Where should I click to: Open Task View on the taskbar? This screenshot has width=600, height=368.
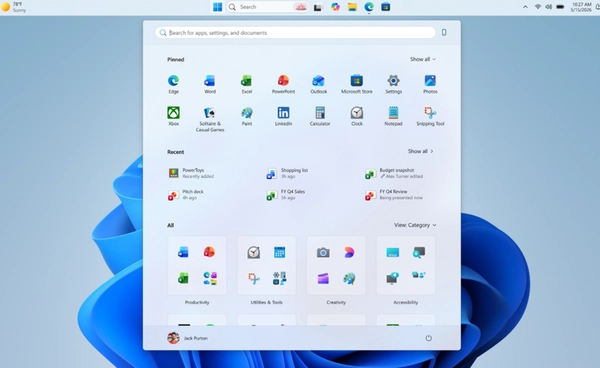tap(318, 7)
